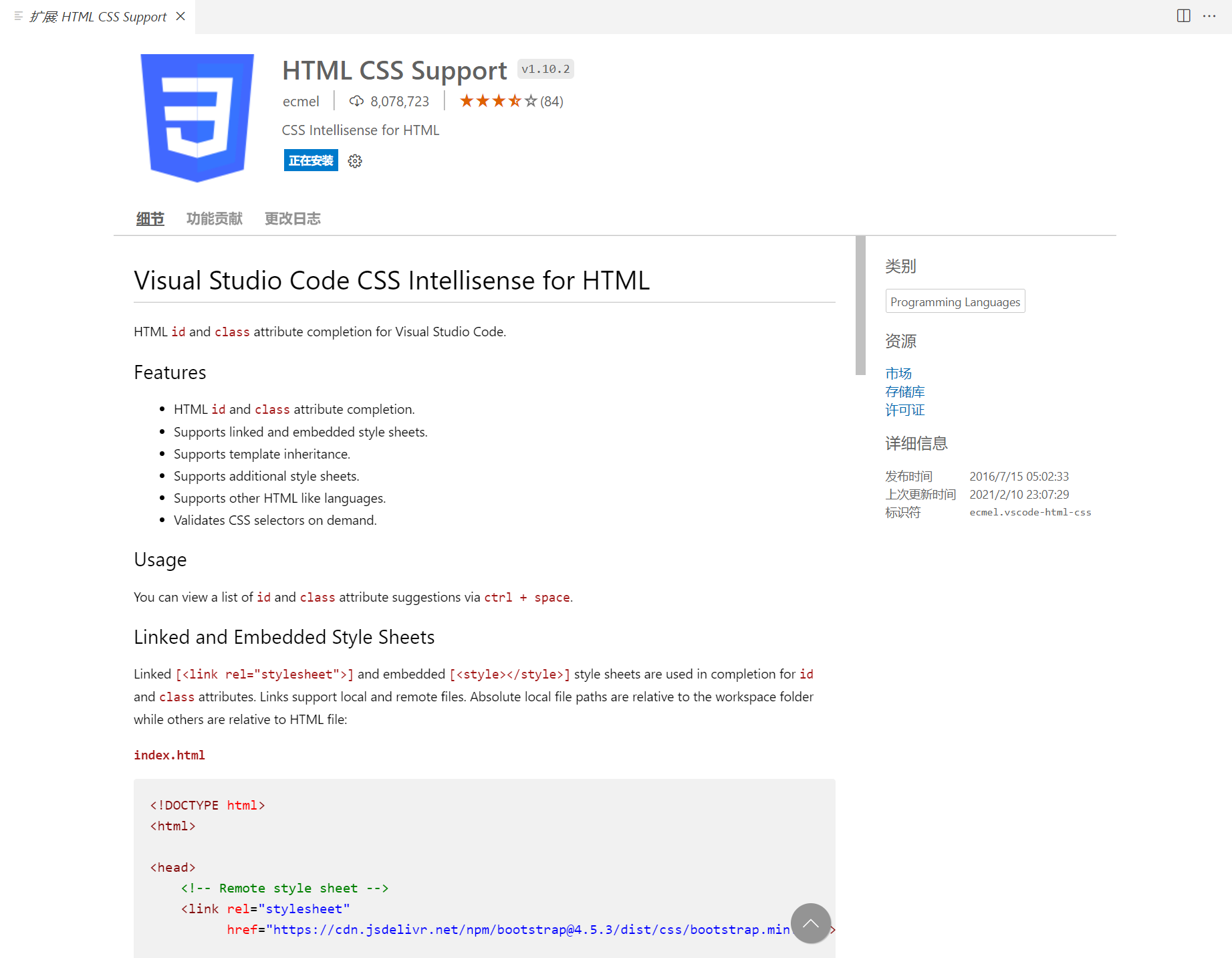Click the Programming Languages category tag
Image resolution: width=1232 pixels, height=958 pixels.
[955, 302]
